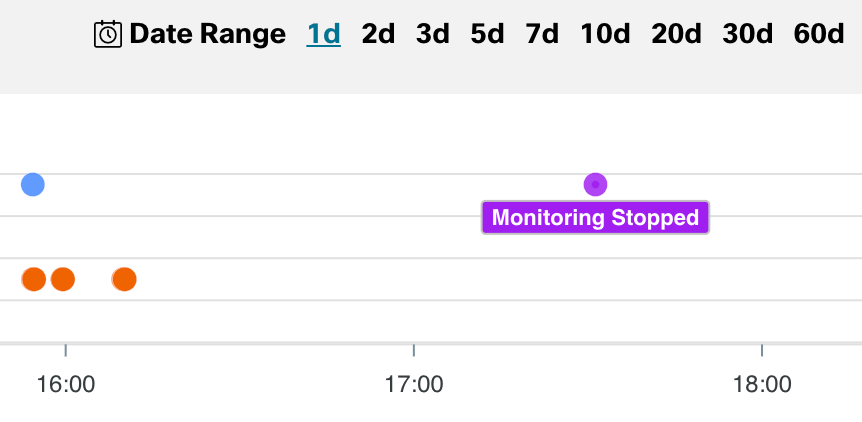
Task: Click the blue event dot on the timeline
Action: click(33, 184)
